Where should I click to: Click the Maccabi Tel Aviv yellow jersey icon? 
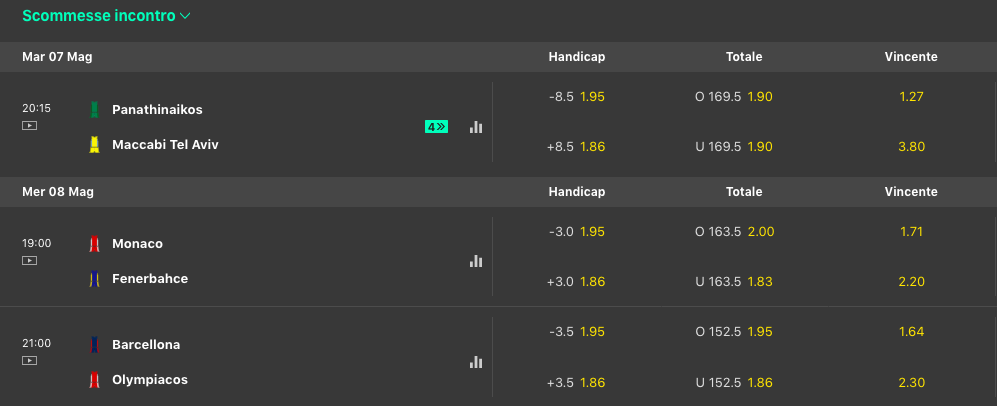click(95, 145)
